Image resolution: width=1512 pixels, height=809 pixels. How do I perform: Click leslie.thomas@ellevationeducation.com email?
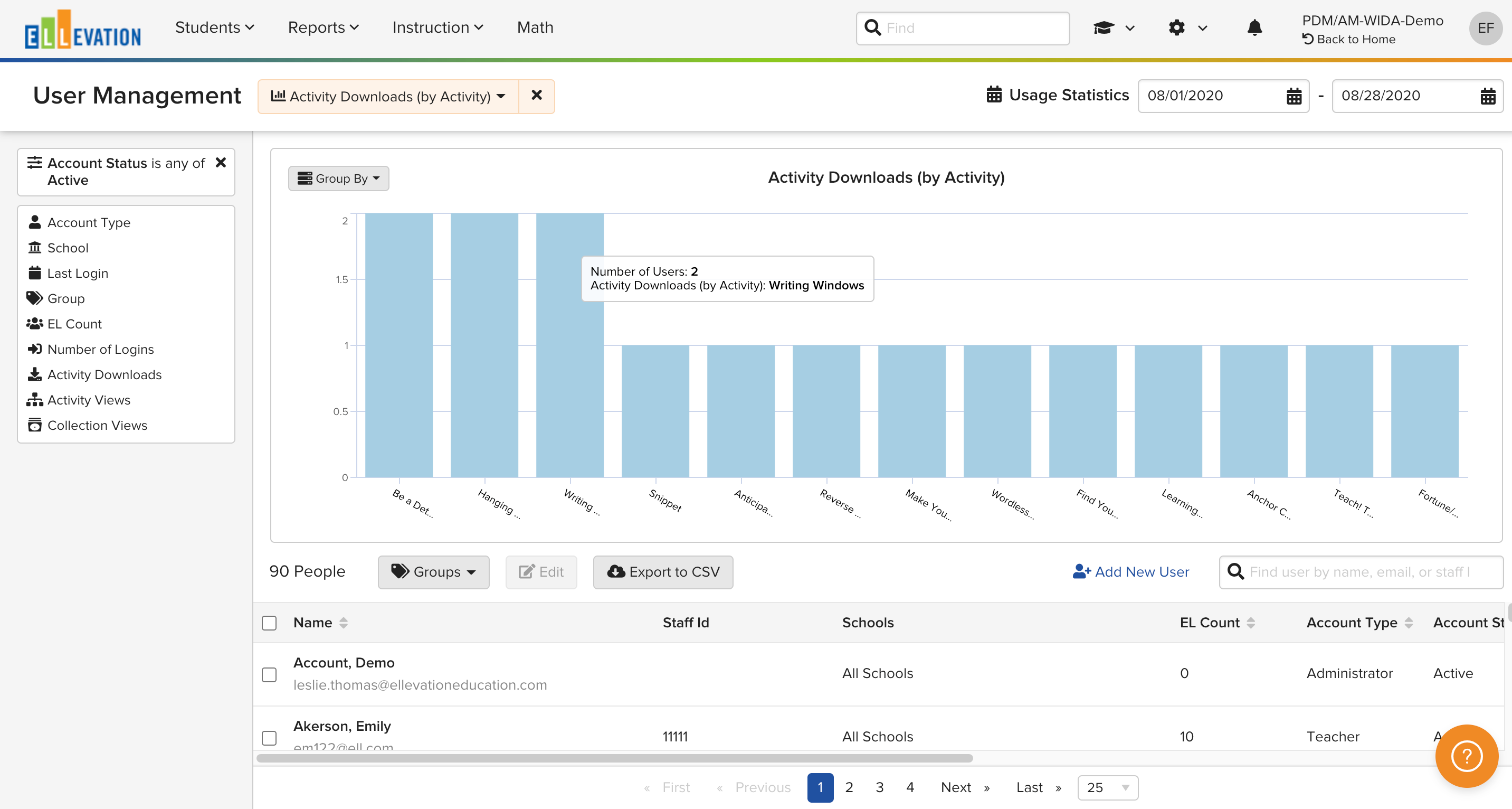(x=420, y=684)
